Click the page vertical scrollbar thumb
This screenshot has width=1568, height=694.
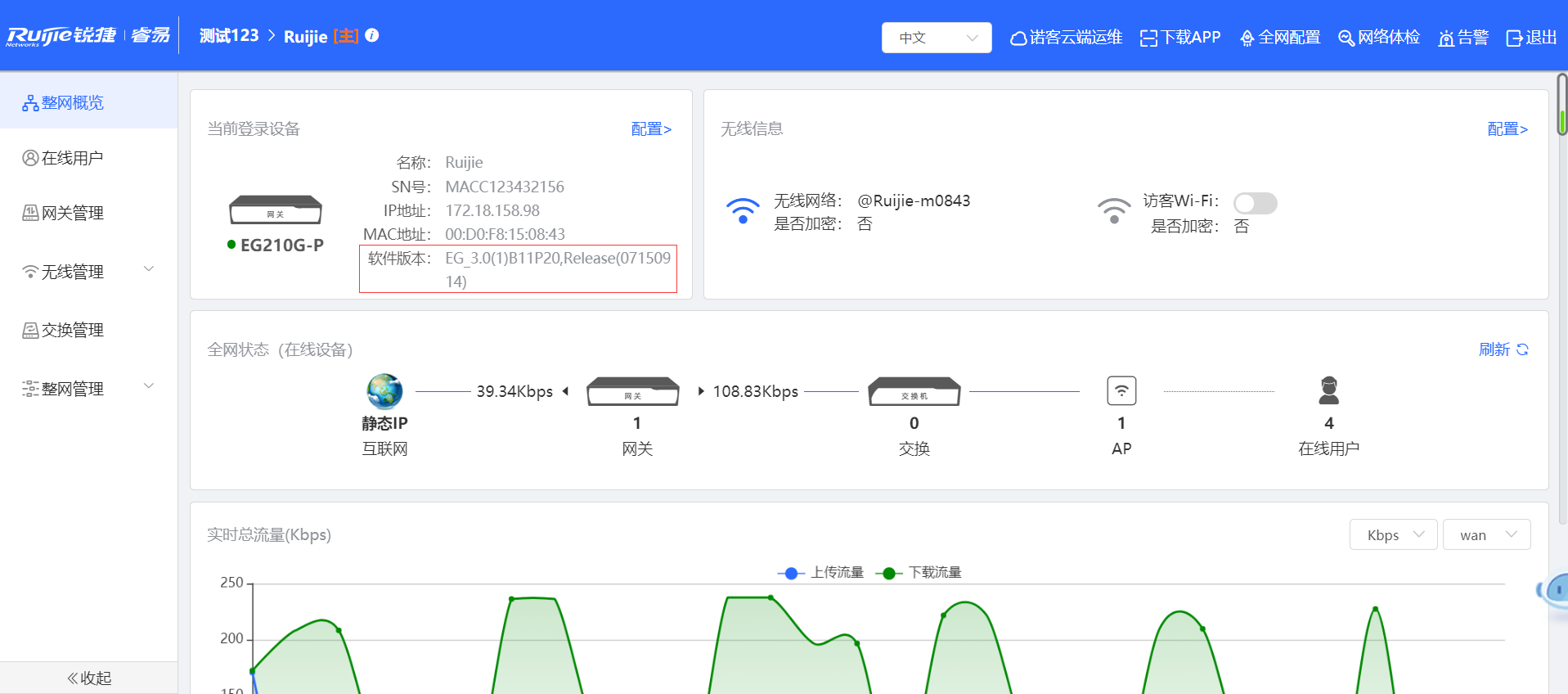1562,105
